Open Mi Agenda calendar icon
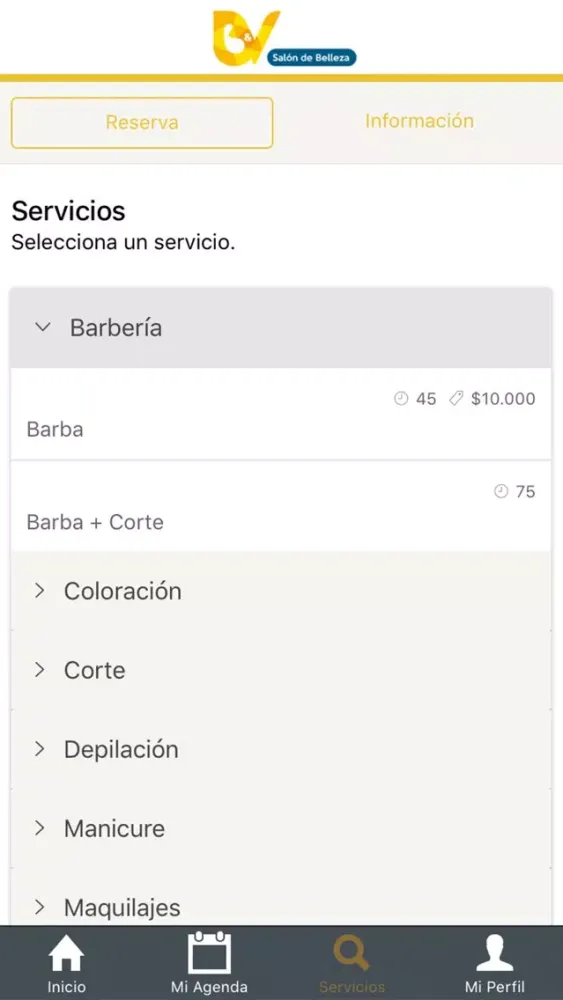Viewport: 563px width, 1000px height. click(209, 953)
